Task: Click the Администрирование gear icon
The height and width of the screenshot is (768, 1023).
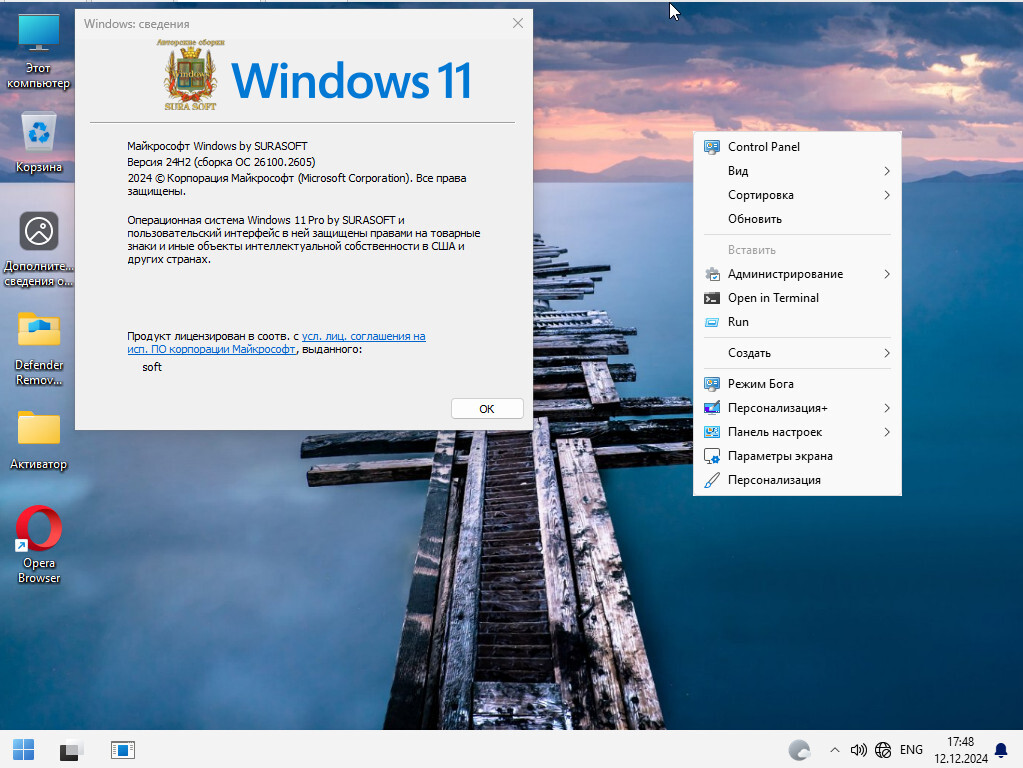Action: click(x=712, y=274)
